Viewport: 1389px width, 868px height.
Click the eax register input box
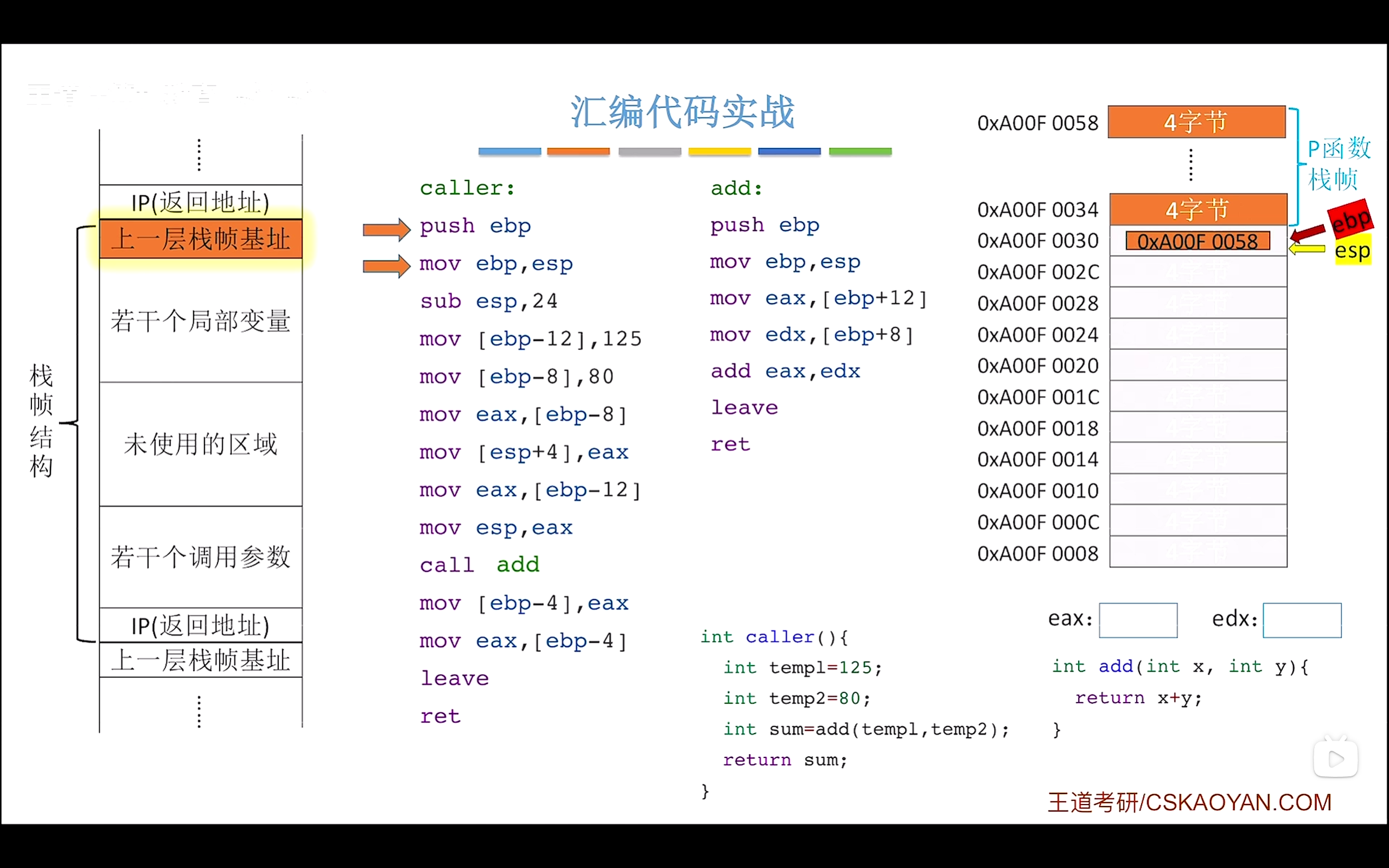click(1138, 620)
